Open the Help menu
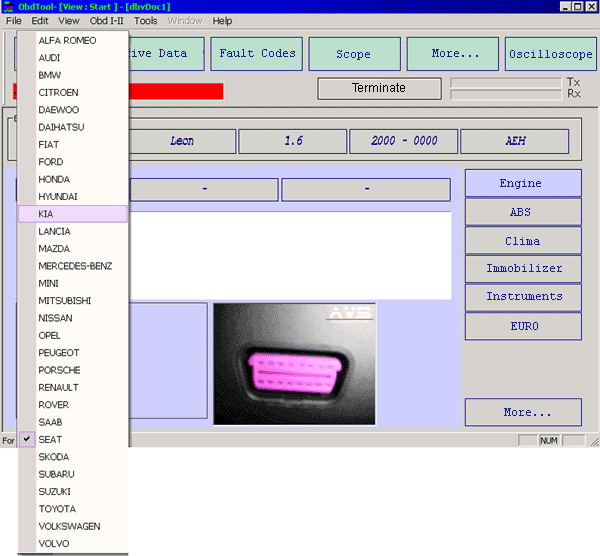The height and width of the screenshot is (556, 600). click(x=222, y=21)
